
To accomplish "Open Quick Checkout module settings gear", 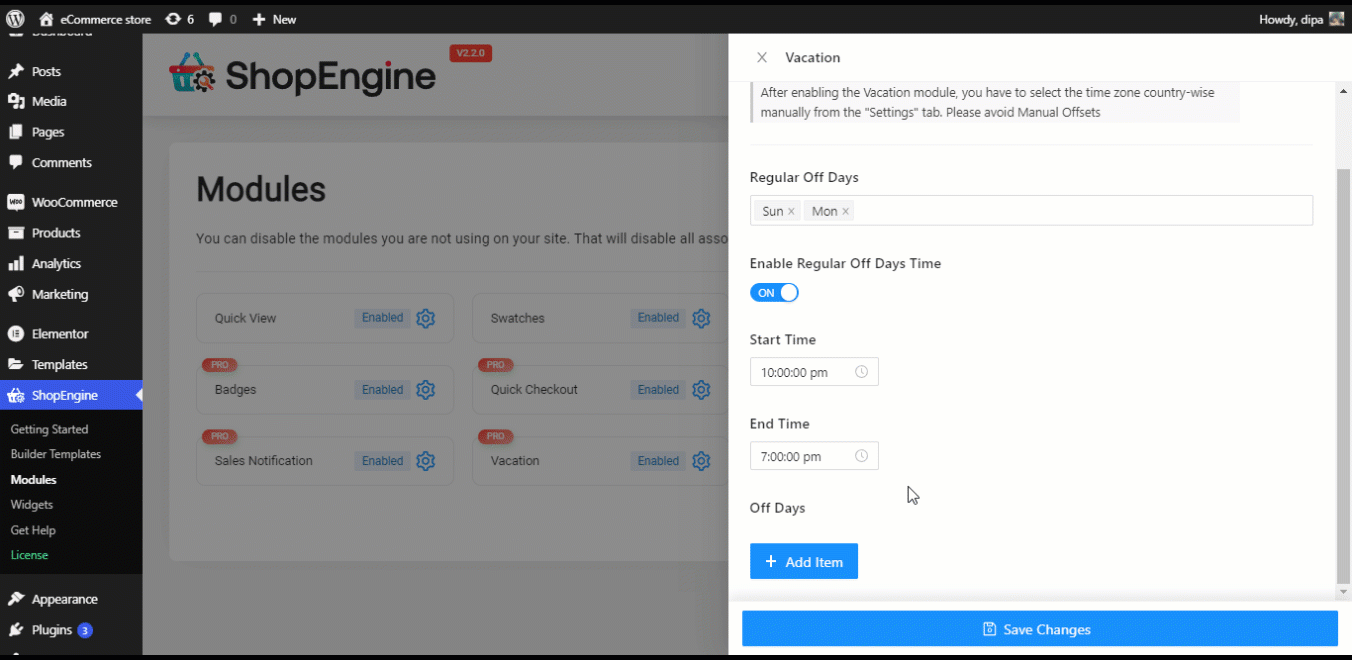I will point(701,390).
